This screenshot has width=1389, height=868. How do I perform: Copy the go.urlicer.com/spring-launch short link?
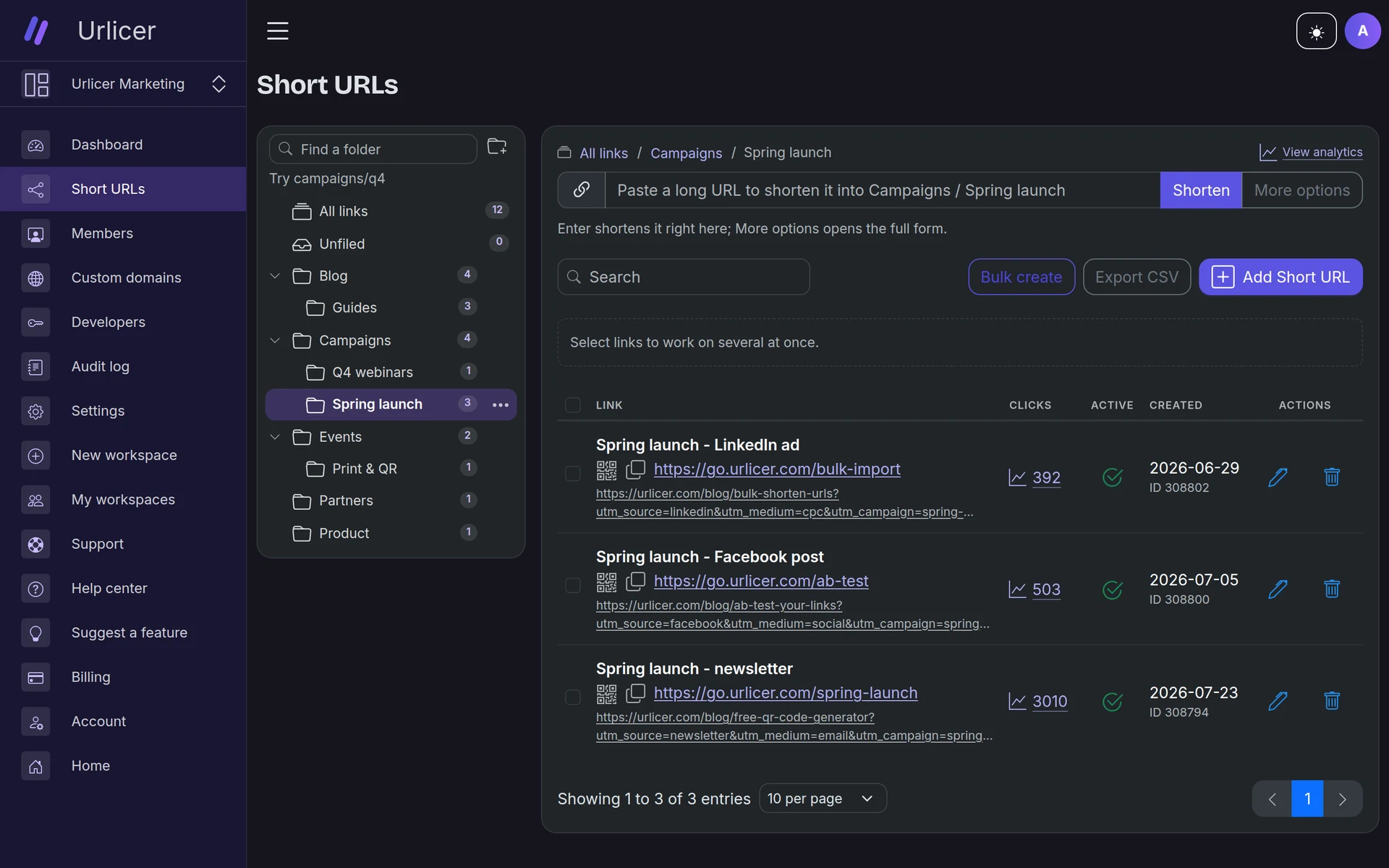[x=635, y=693]
